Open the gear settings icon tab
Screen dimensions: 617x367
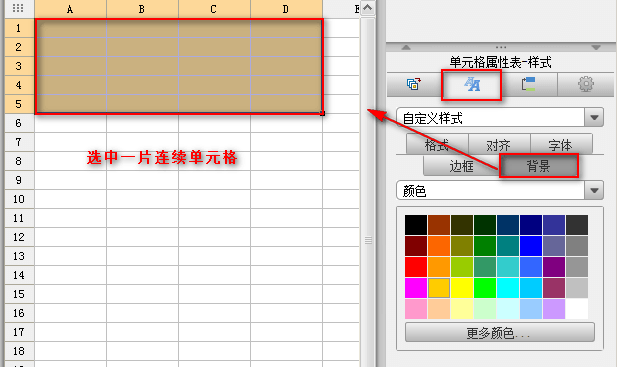coord(586,84)
